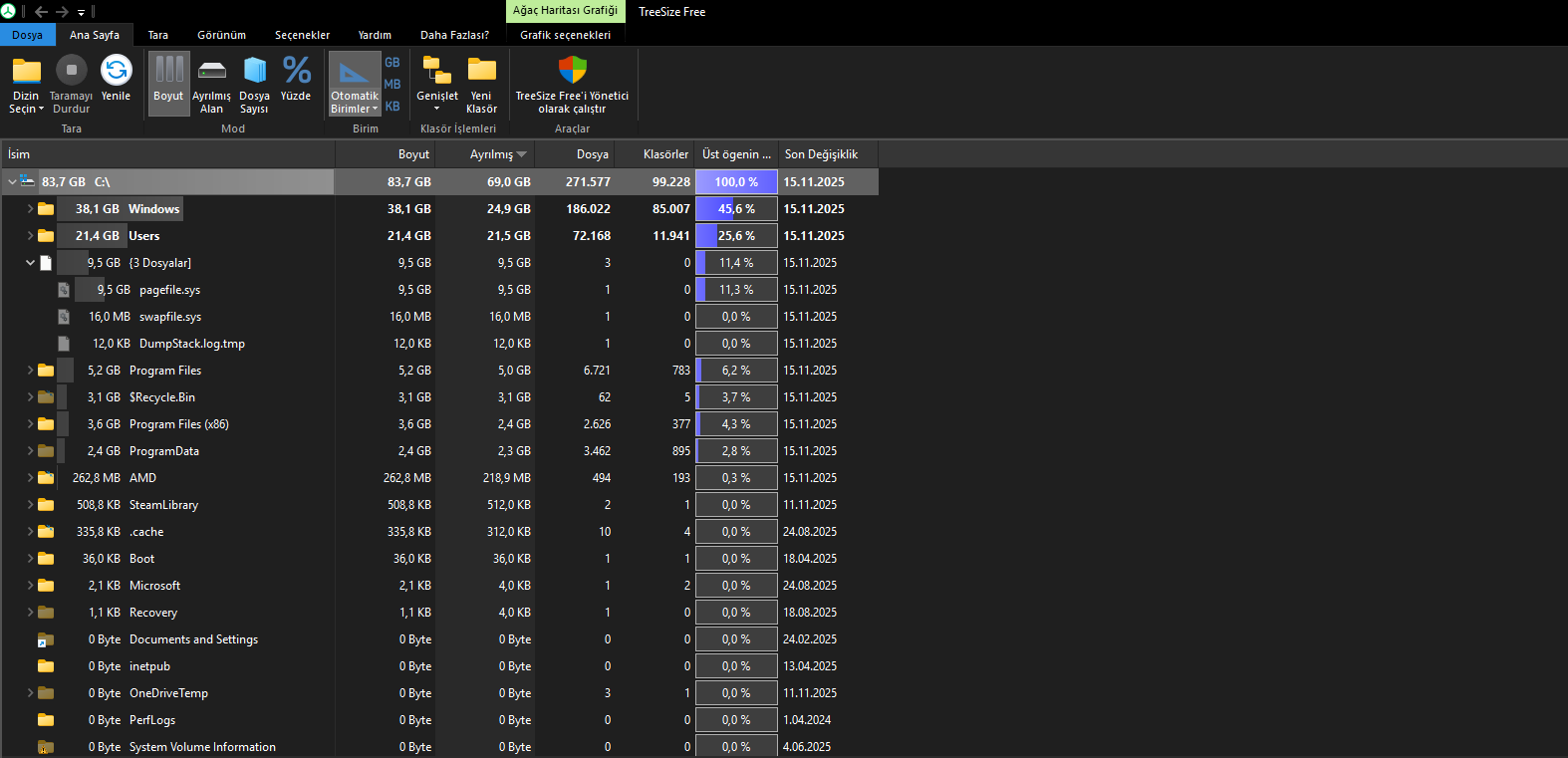Click the $Recycle.Bin folder icon
Screen dimensions: 1568x758
click(46, 397)
